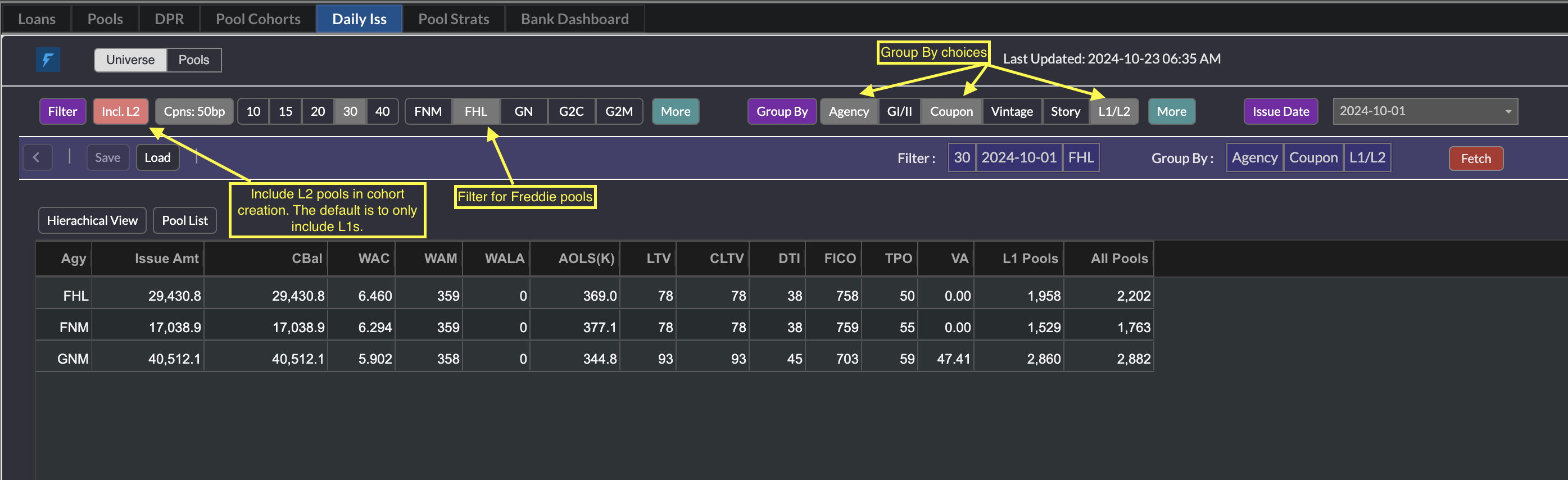Image resolution: width=1568 pixels, height=480 pixels.
Task: Click the Load button
Action: click(157, 158)
